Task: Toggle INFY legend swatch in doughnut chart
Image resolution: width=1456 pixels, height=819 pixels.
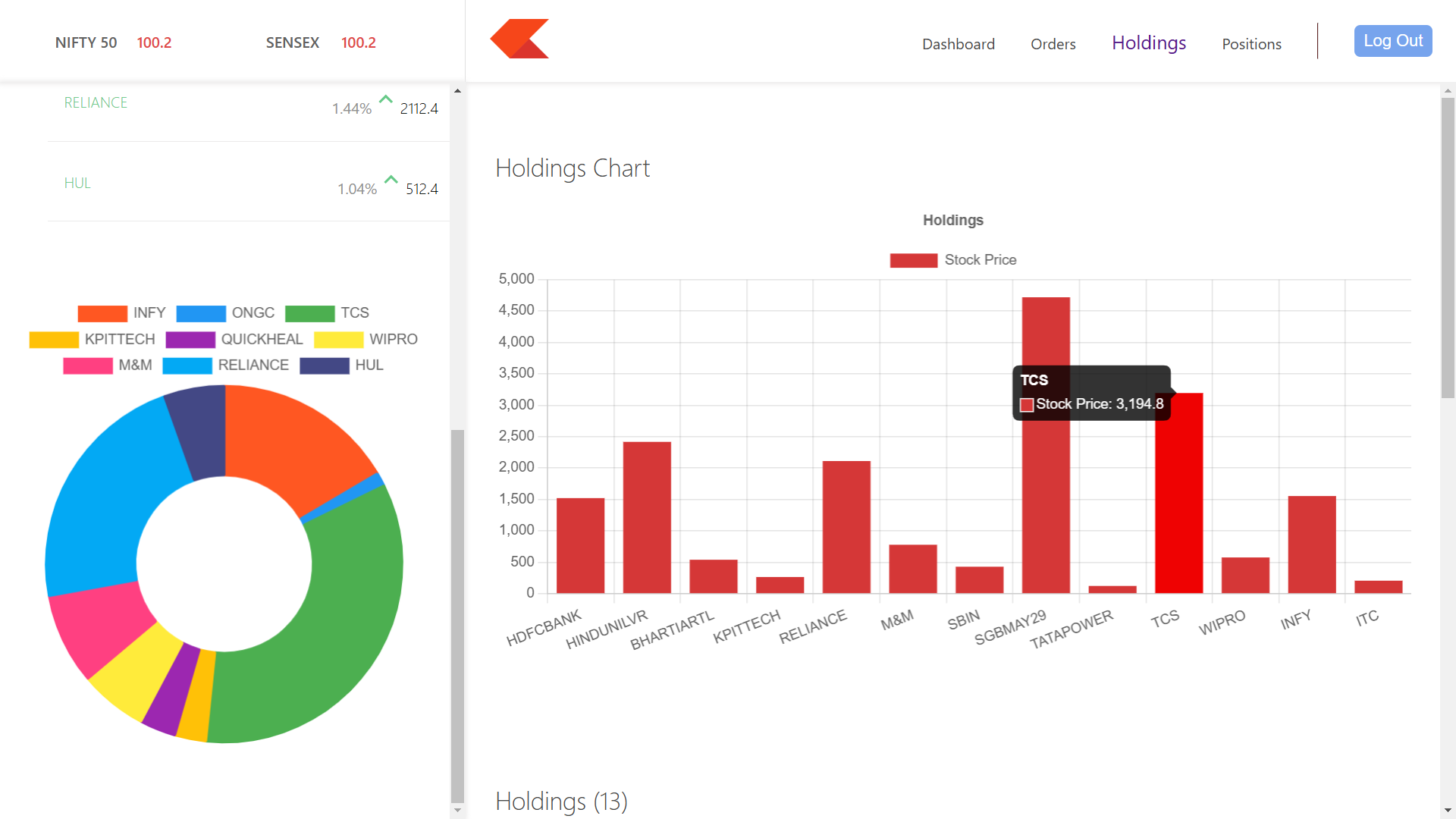Action: click(x=102, y=313)
